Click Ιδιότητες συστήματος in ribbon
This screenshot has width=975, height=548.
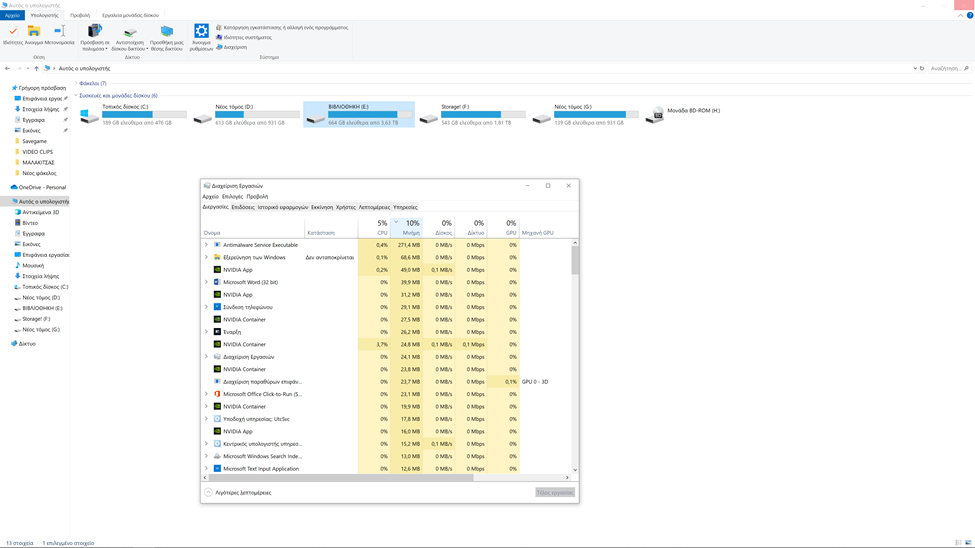pyautogui.click(x=244, y=37)
